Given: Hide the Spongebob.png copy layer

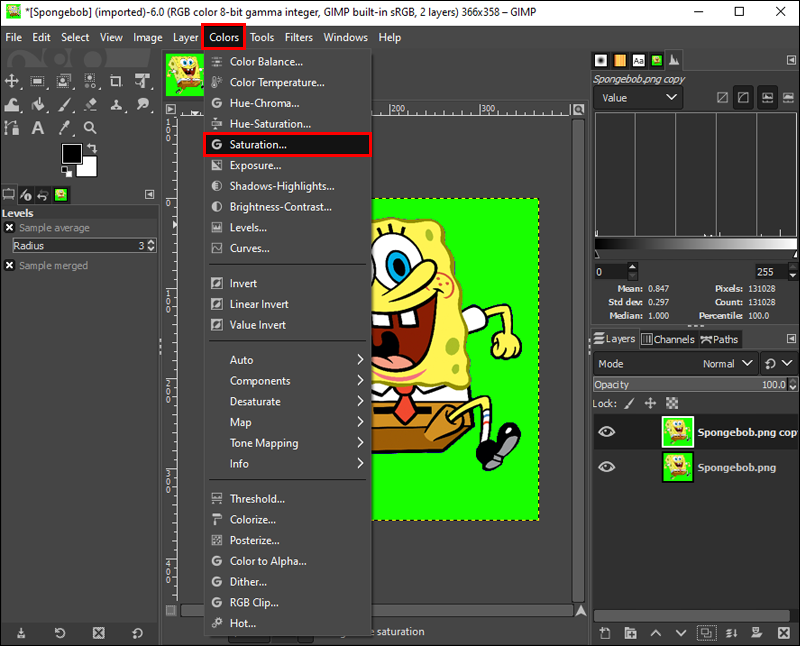Looking at the screenshot, I should click(x=606, y=432).
